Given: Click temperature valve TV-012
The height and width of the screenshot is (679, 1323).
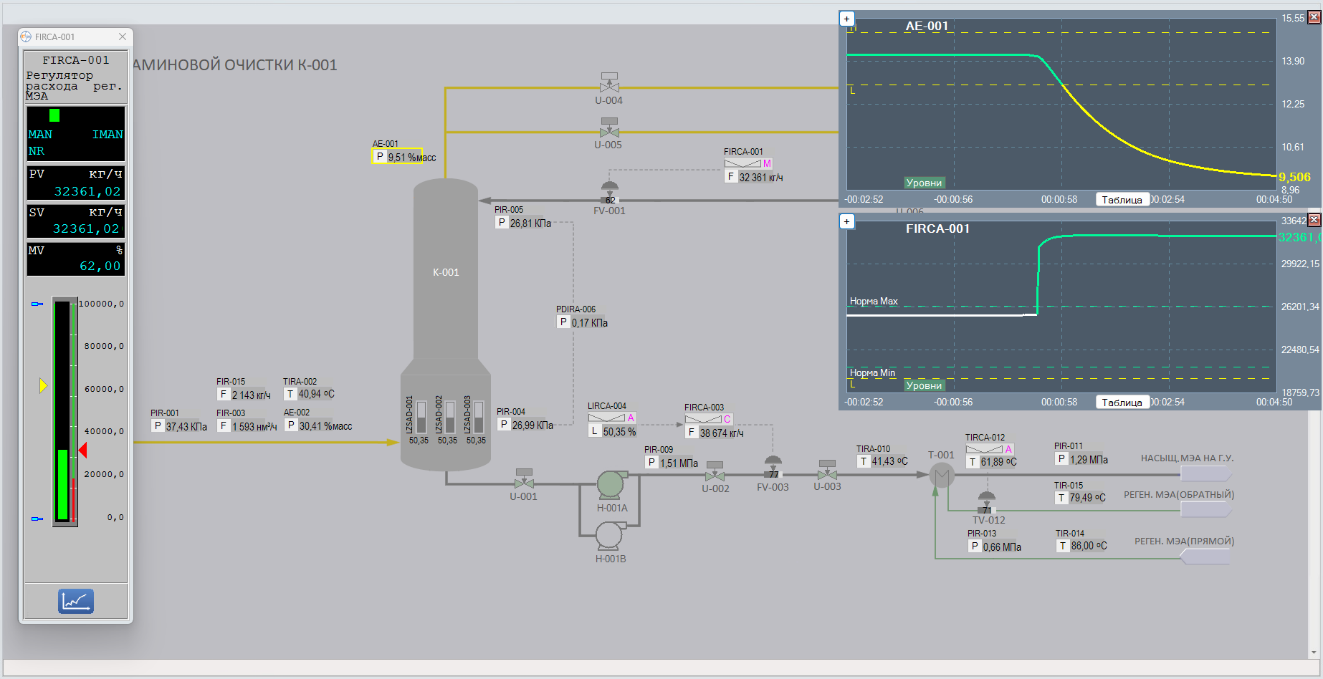Looking at the screenshot, I should [x=987, y=501].
